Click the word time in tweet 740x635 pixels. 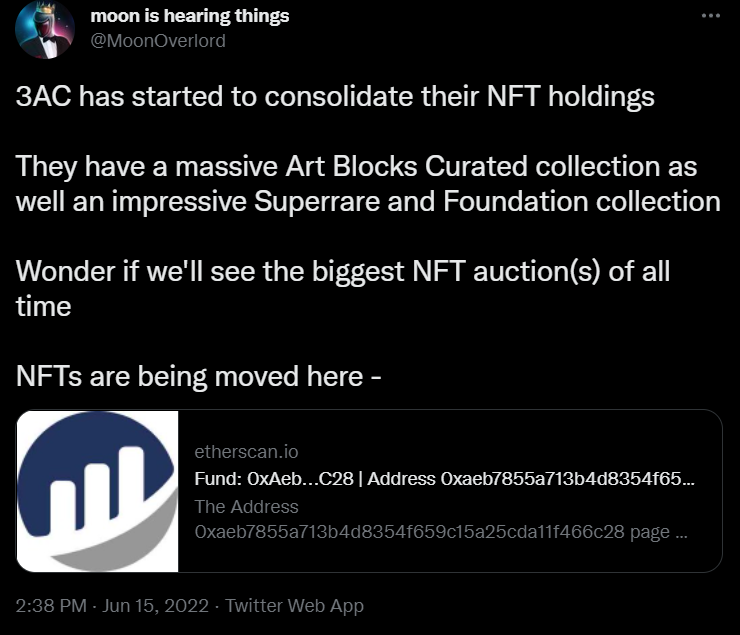43,307
